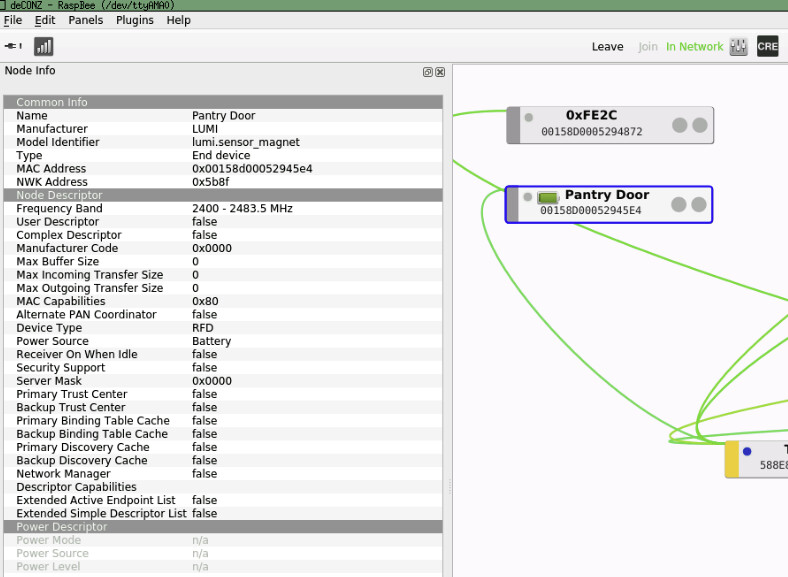
Task: Click second endpoint circle on 0xFE2C node
Action: (700, 125)
